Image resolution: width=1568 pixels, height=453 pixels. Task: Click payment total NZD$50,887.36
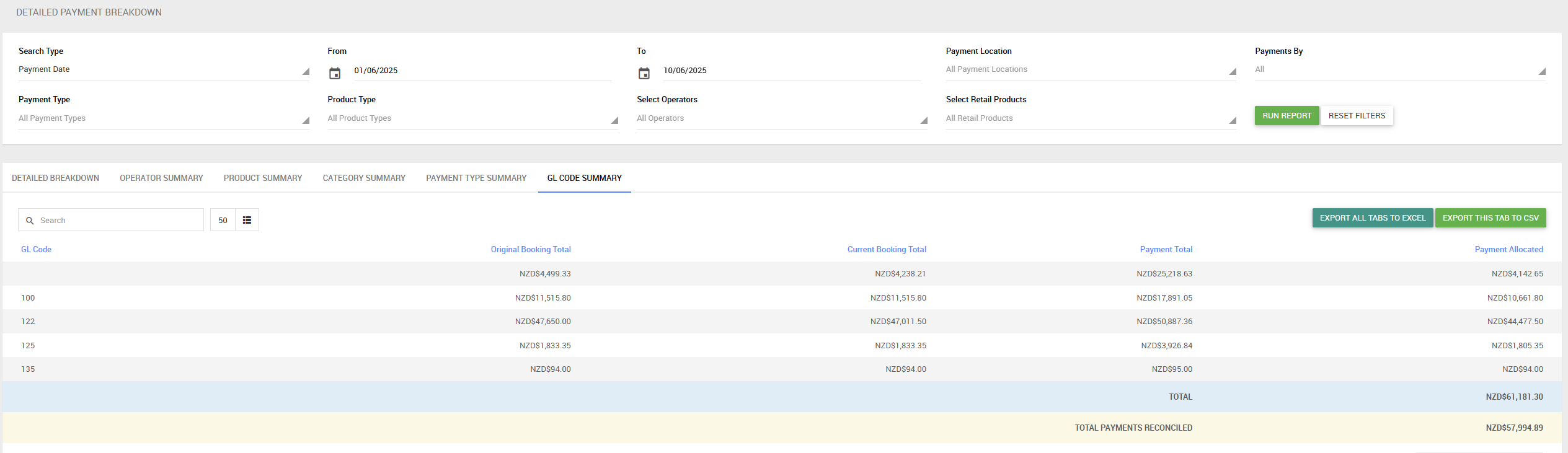pyautogui.click(x=1164, y=322)
